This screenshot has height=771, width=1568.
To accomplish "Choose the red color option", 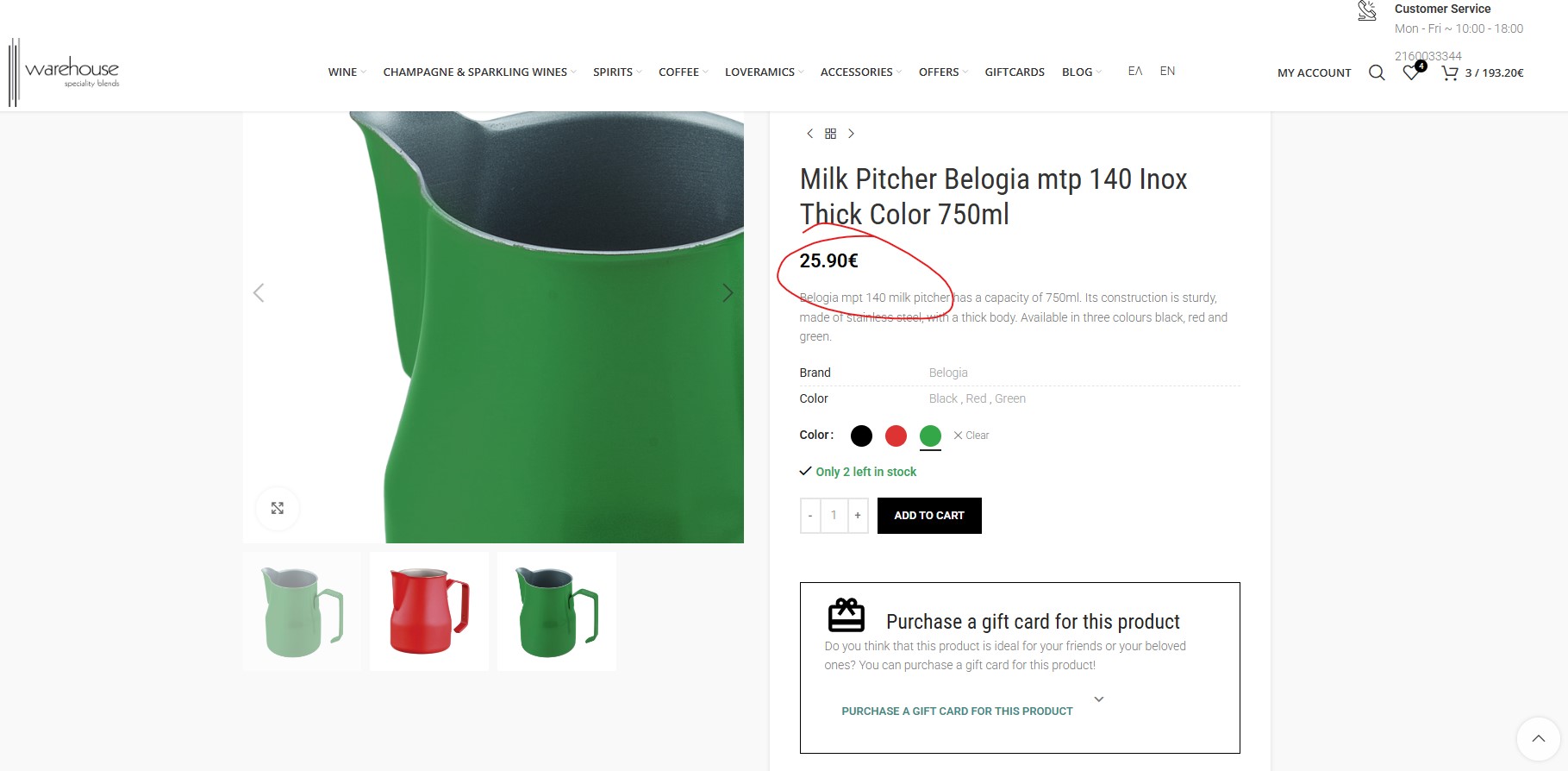I will pyautogui.click(x=896, y=436).
